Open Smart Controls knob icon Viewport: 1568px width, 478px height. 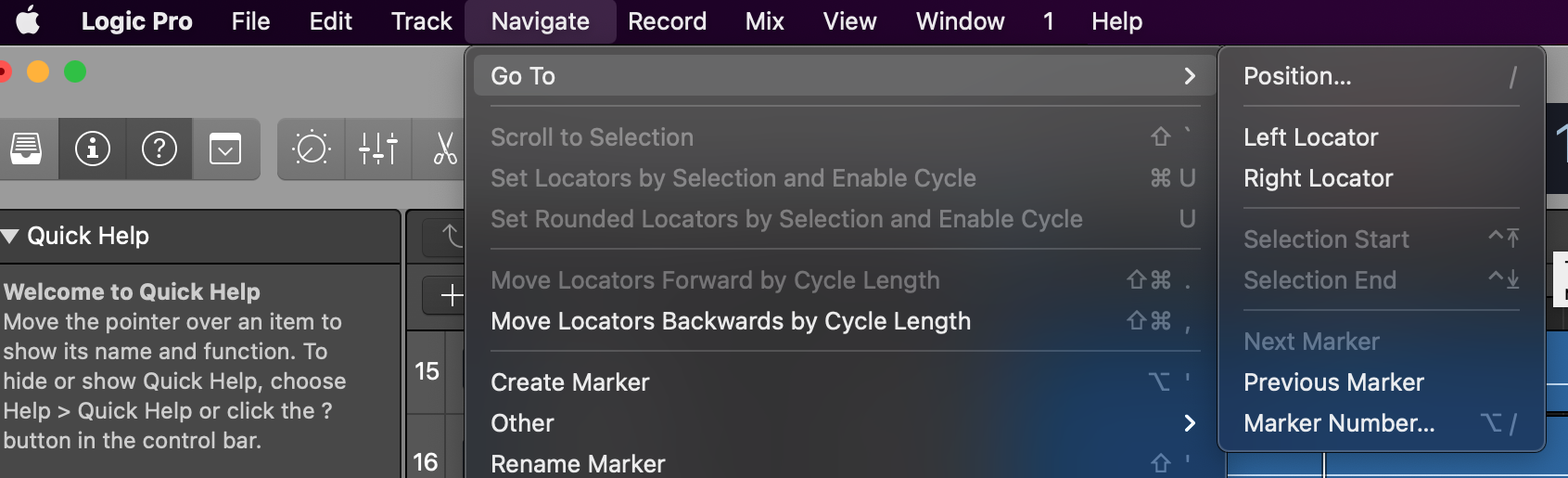[312, 149]
